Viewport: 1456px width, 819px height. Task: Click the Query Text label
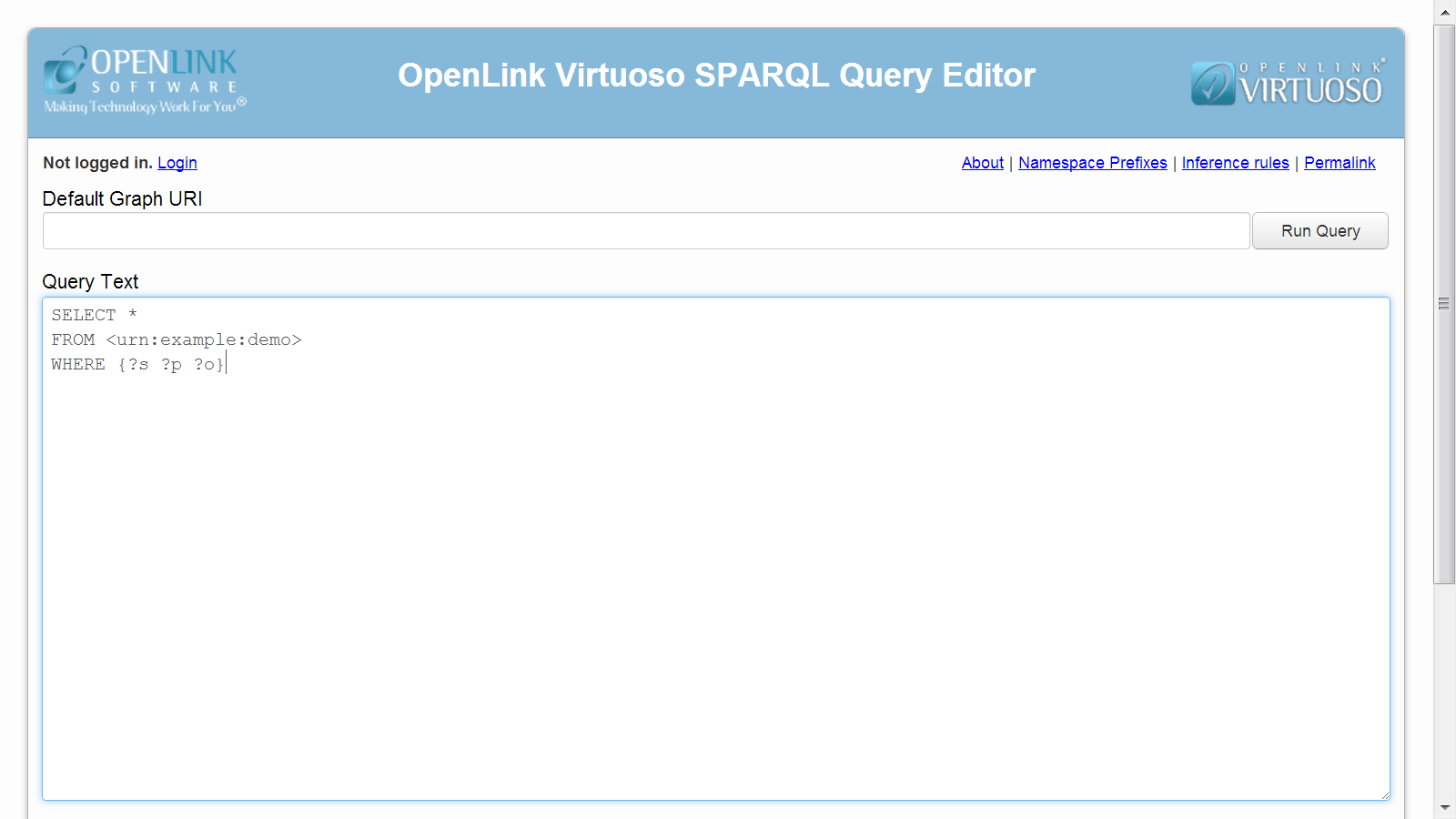pos(90,282)
